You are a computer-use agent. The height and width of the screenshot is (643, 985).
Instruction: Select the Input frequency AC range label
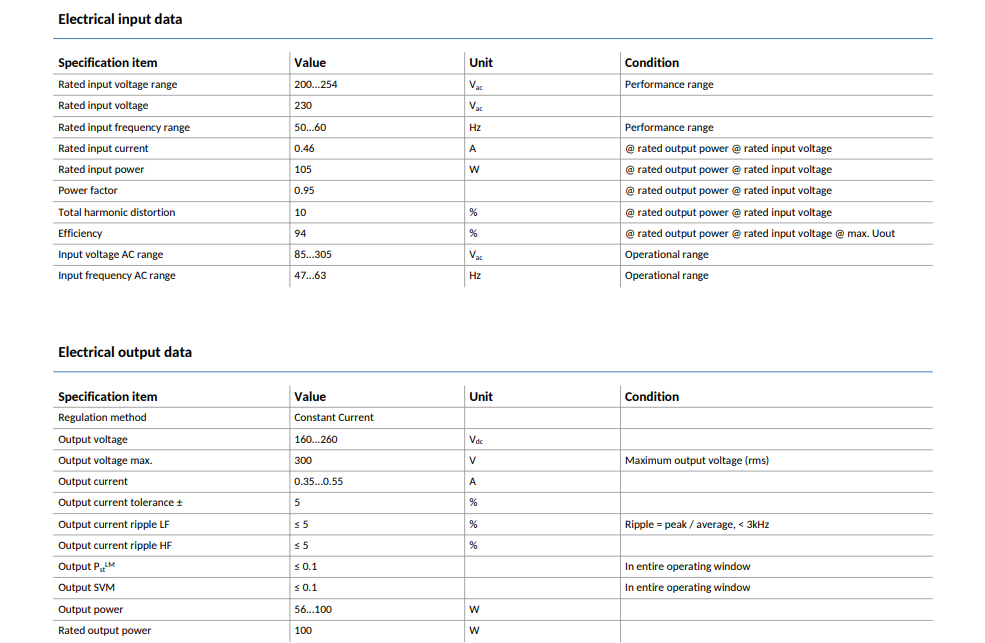(x=117, y=275)
